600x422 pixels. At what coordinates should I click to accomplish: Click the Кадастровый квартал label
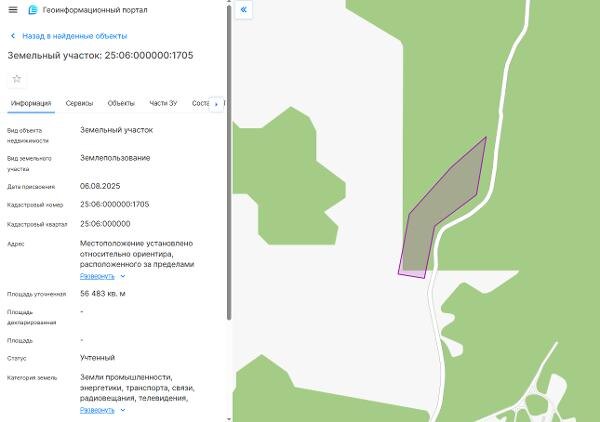pyautogui.click(x=37, y=225)
